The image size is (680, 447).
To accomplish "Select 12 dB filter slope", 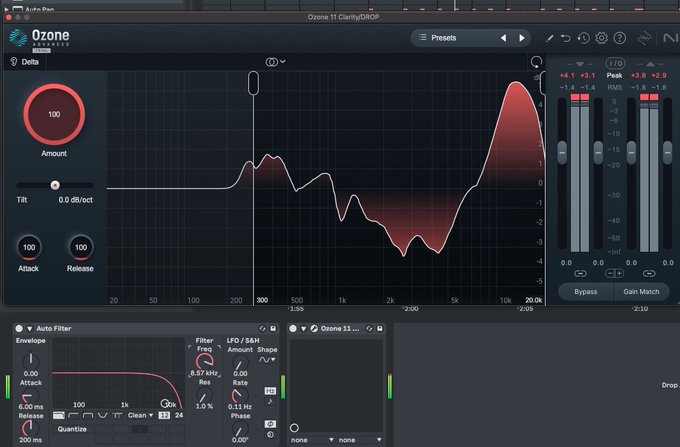I will tap(164, 415).
